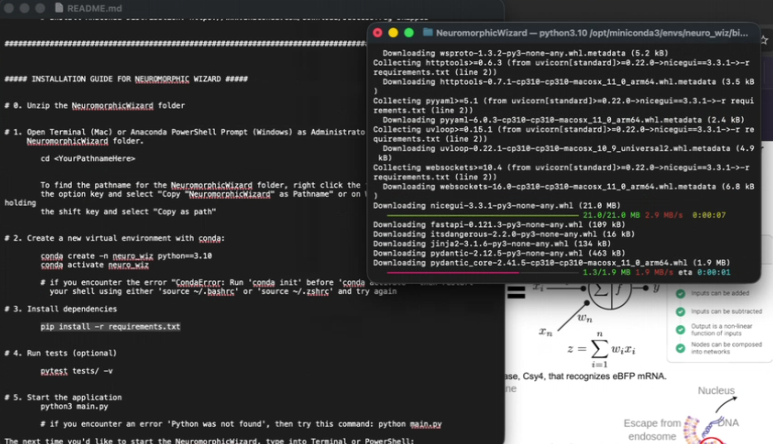Click the 'Nodes can be composed into networks' text

(726, 348)
